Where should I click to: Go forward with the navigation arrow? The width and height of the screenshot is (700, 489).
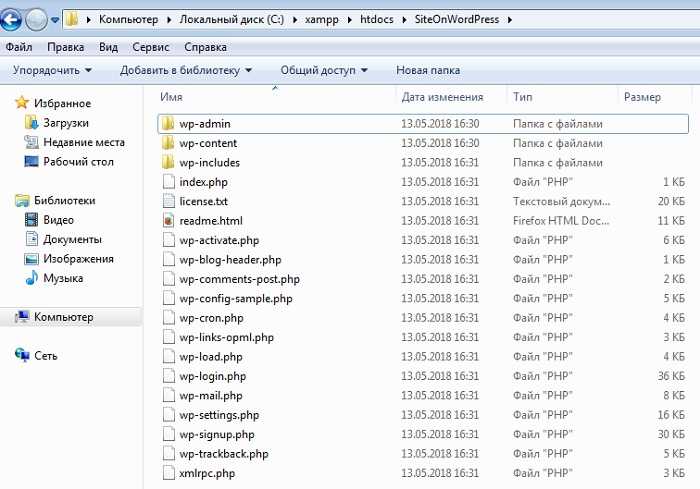[36, 20]
